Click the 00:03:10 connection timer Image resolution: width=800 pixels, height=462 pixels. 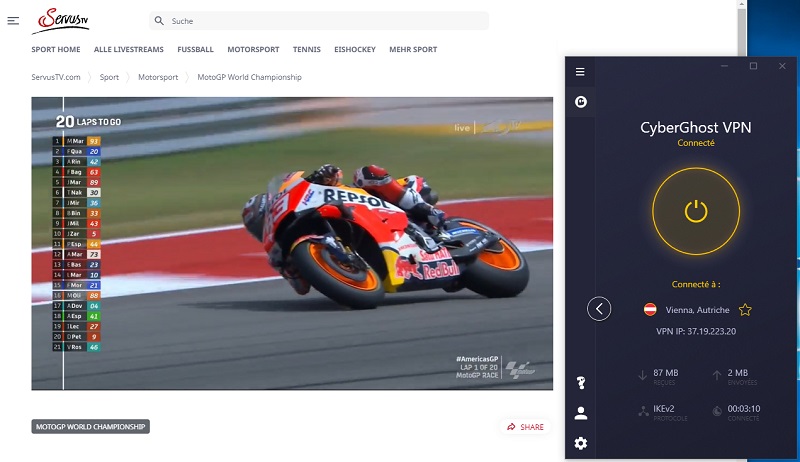tap(744, 408)
